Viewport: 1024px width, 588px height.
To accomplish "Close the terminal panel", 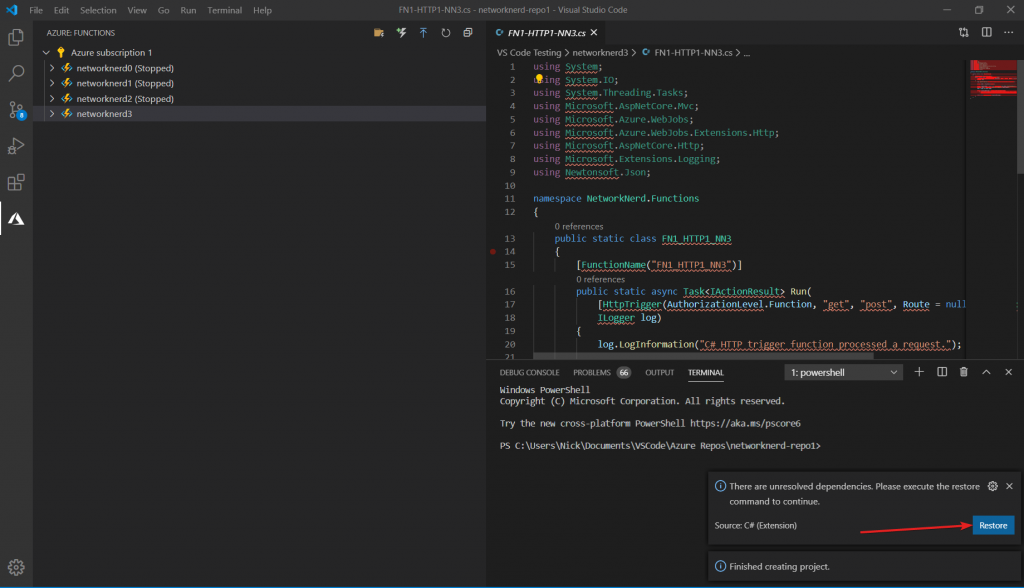I will [x=1008, y=372].
